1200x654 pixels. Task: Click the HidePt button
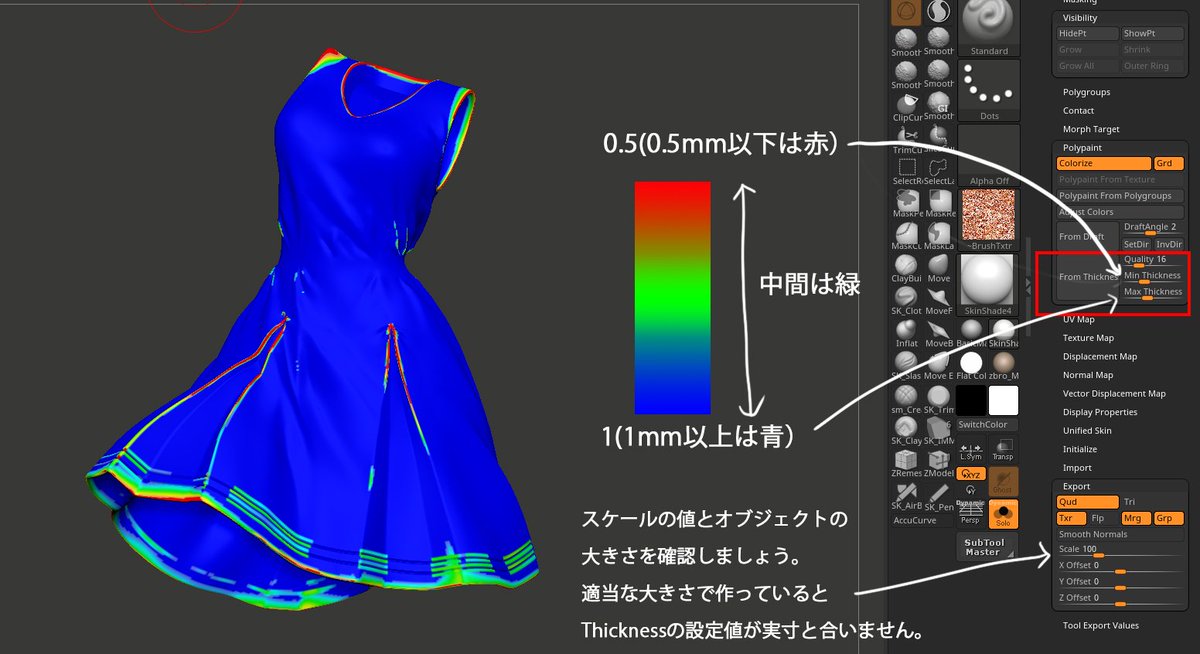1088,34
